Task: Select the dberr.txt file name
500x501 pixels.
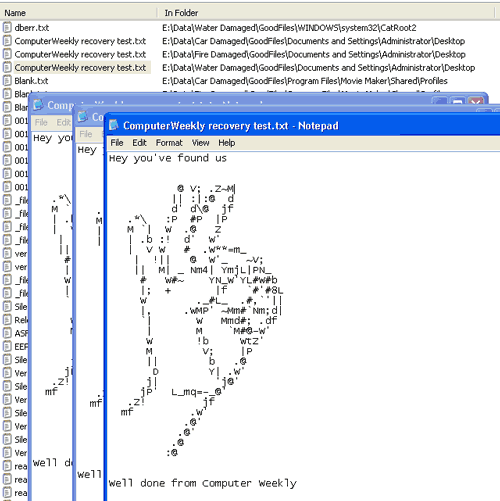Action: point(32,28)
